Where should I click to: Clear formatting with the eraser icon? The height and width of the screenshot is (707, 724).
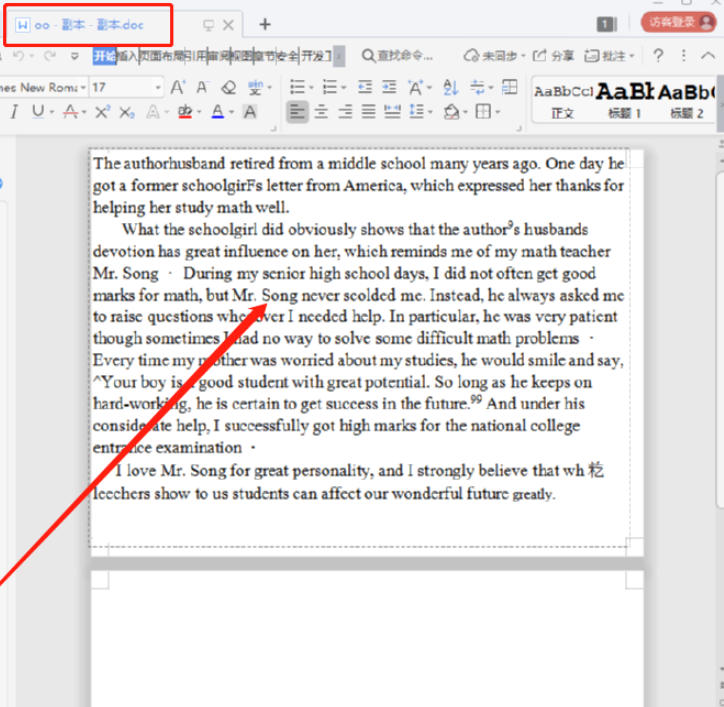(x=228, y=87)
